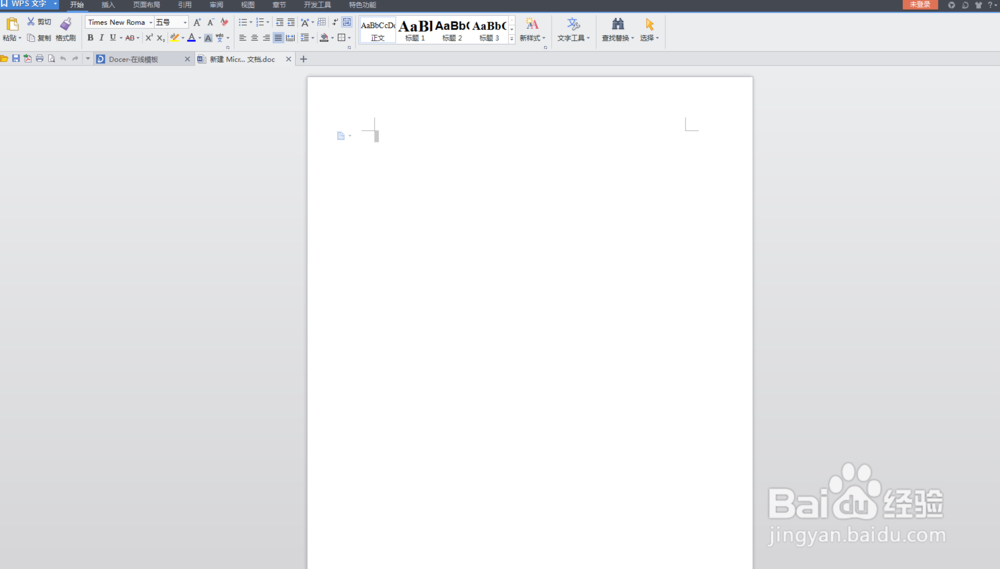This screenshot has height=569, width=1000.
Task: Toggle the highlighted paragraph layout button
Action: tap(347, 22)
